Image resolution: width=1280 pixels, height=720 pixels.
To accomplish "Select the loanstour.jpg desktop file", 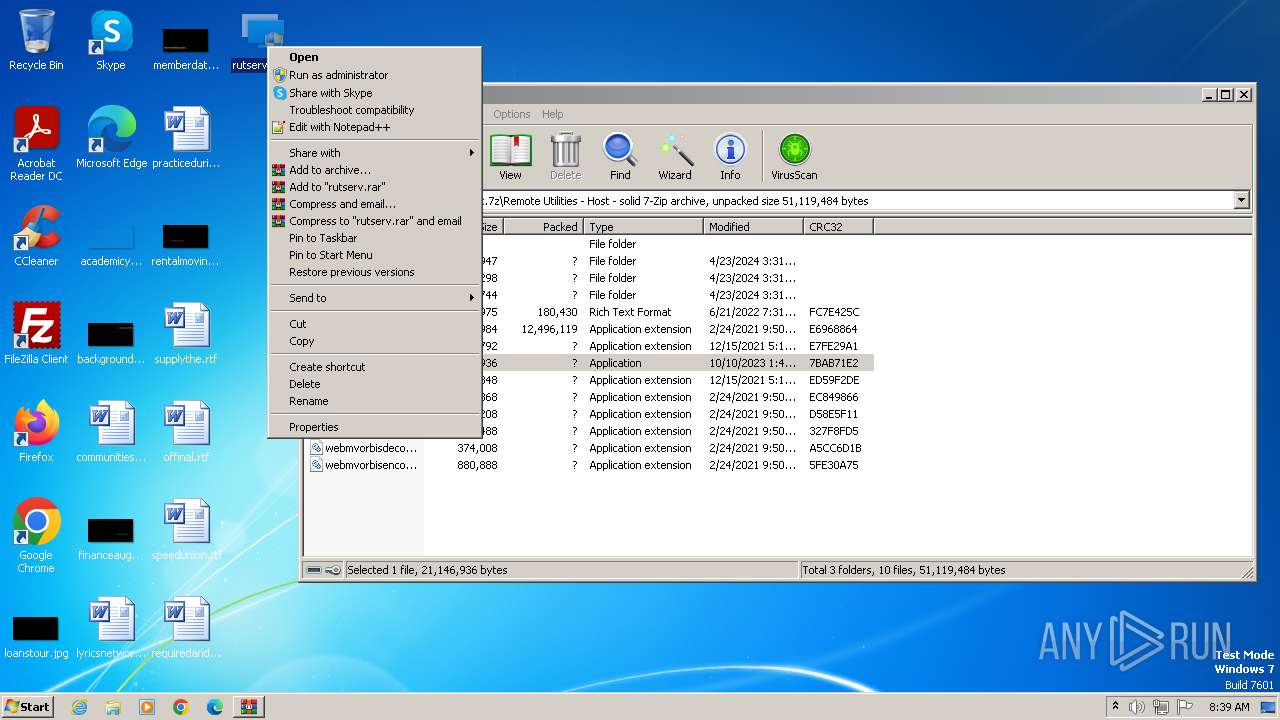I will 36,634.
